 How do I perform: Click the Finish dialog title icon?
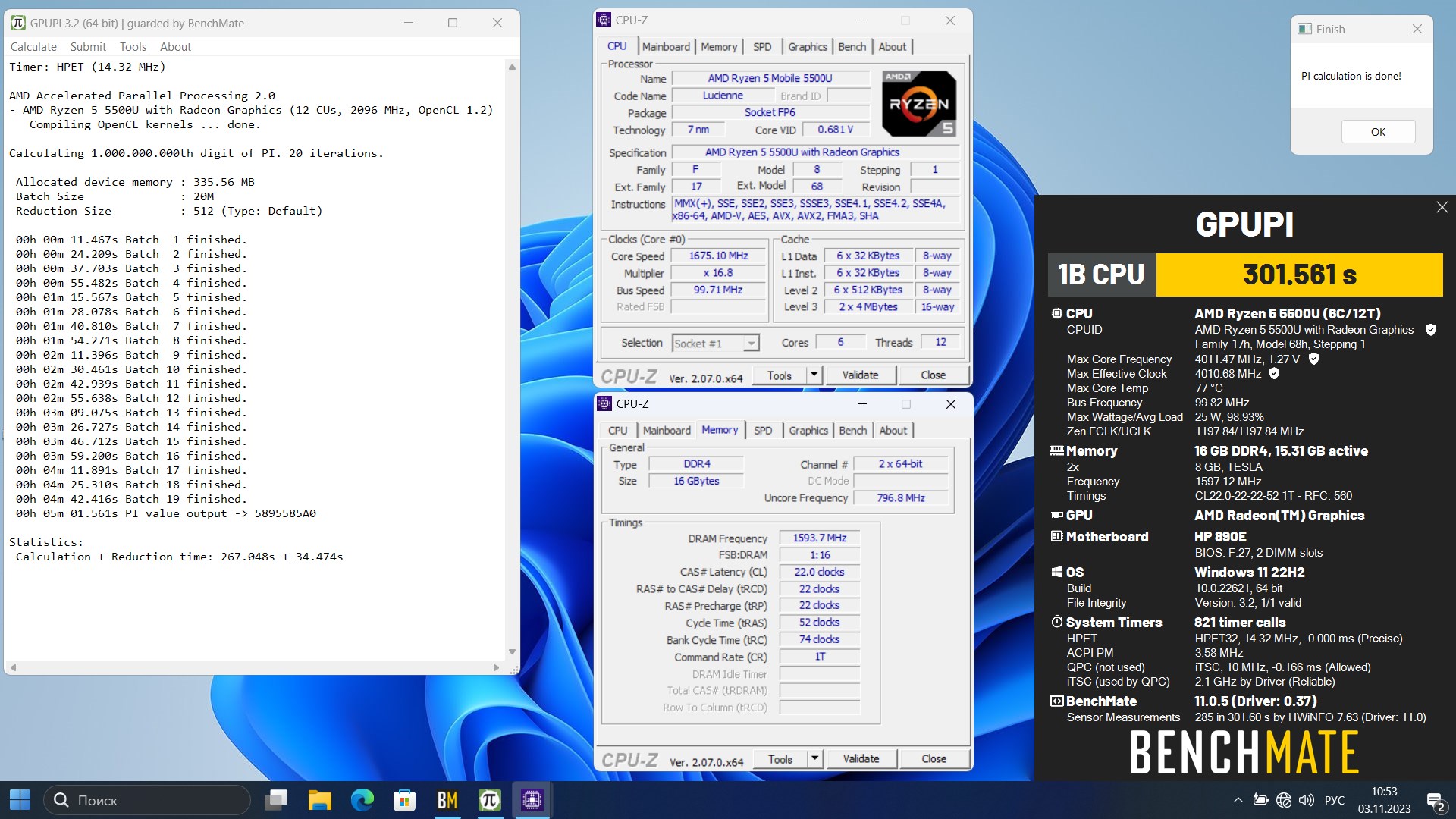click(x=1304, y=29)
